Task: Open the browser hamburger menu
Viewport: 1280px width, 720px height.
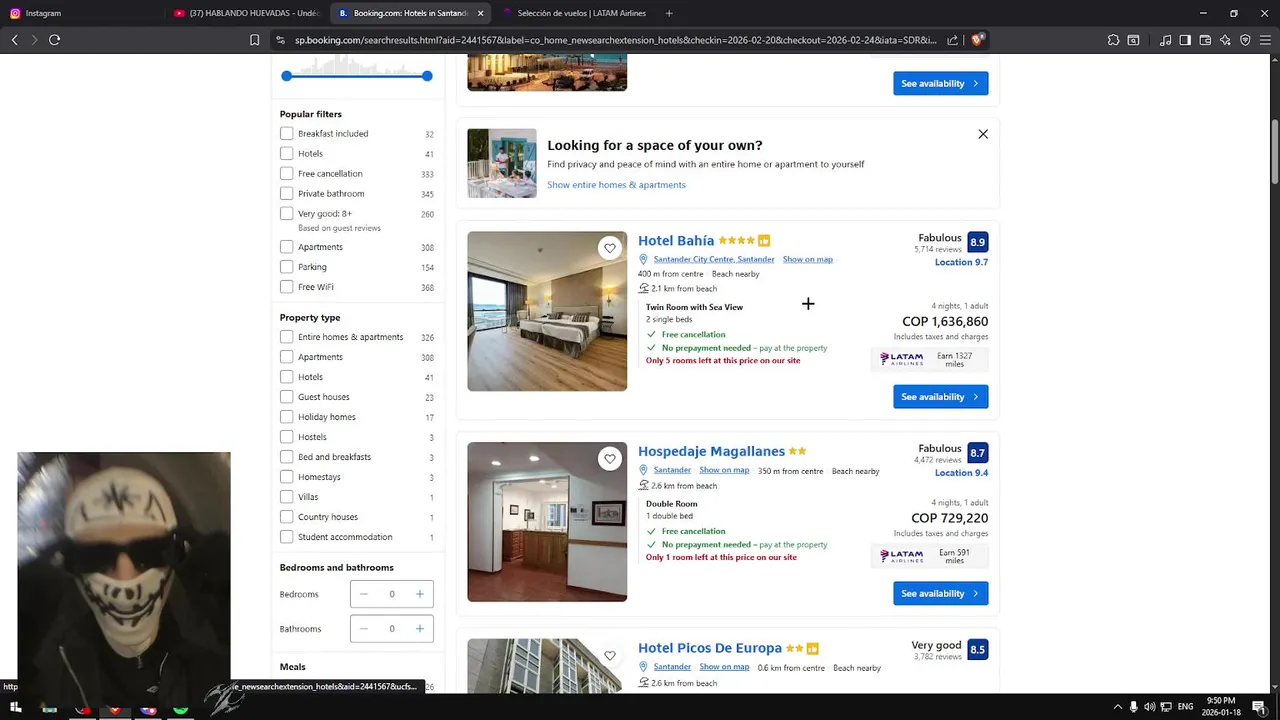Action: tap(1265, 40)
